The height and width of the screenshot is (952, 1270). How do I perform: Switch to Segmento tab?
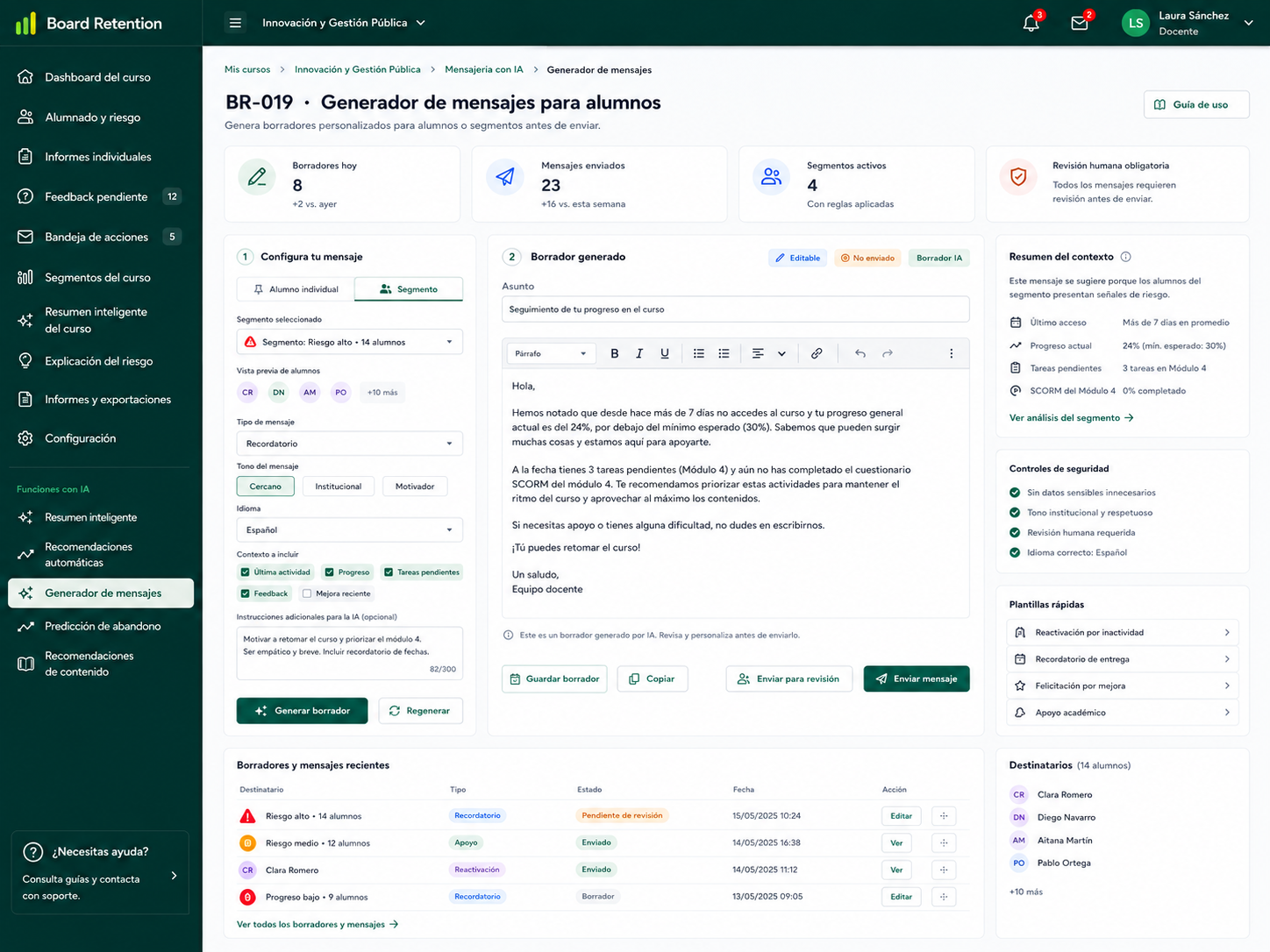coord(409,289)
